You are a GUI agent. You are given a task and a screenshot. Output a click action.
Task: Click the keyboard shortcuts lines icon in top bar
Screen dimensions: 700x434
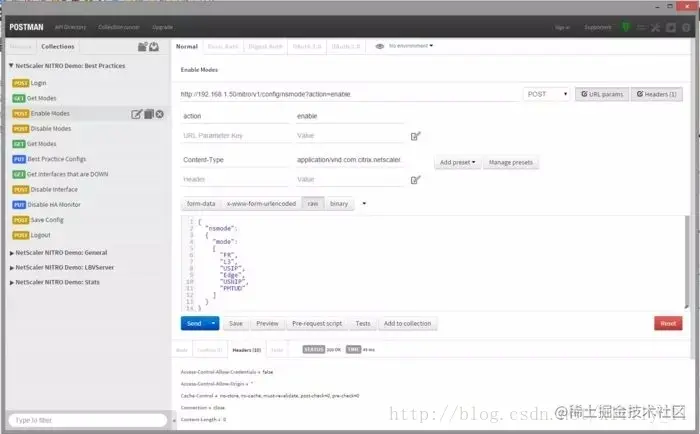click(x=641, y=28)
